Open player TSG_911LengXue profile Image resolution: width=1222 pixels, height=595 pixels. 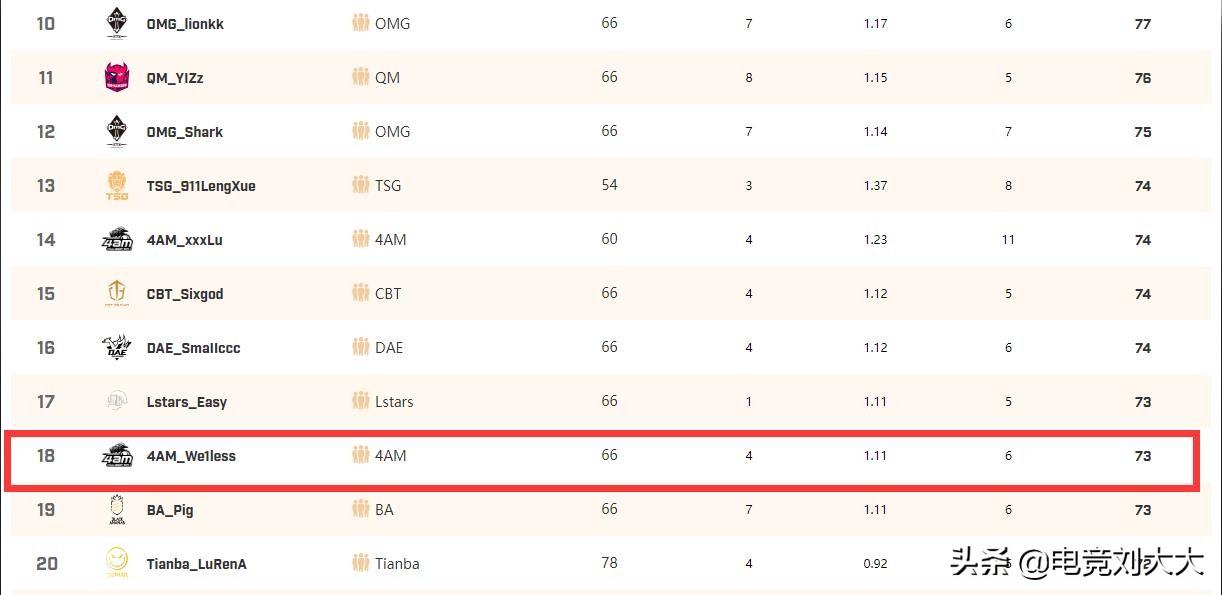point(201,186)
